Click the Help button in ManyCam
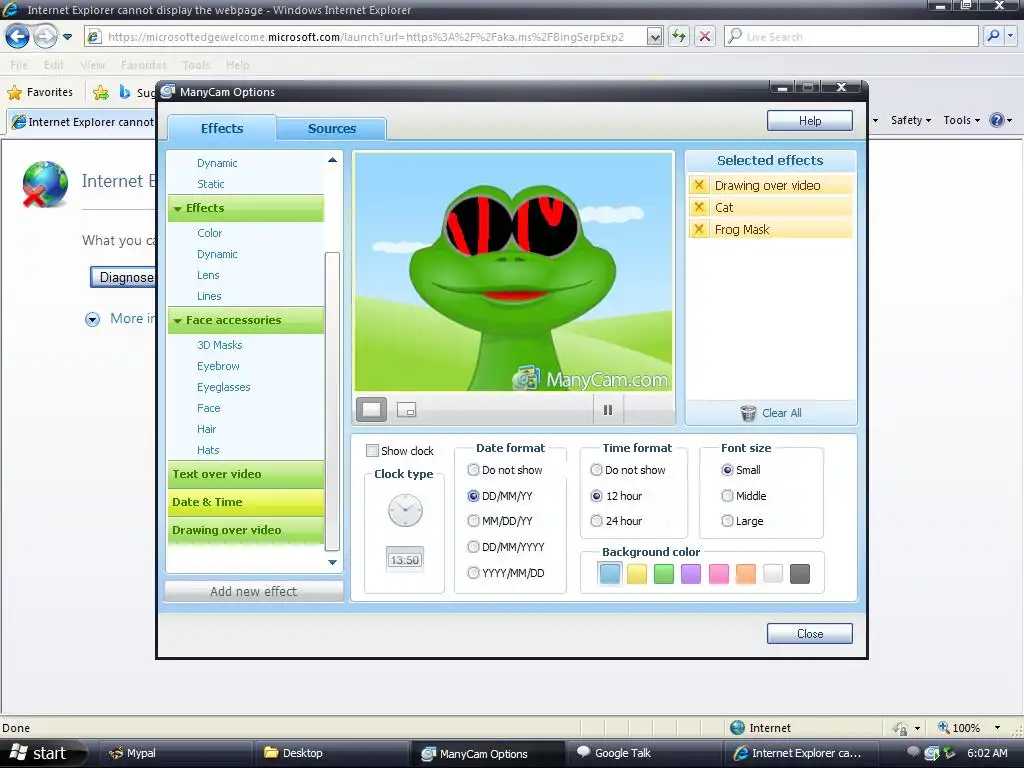1024x768 pixels. coord(810,121)
